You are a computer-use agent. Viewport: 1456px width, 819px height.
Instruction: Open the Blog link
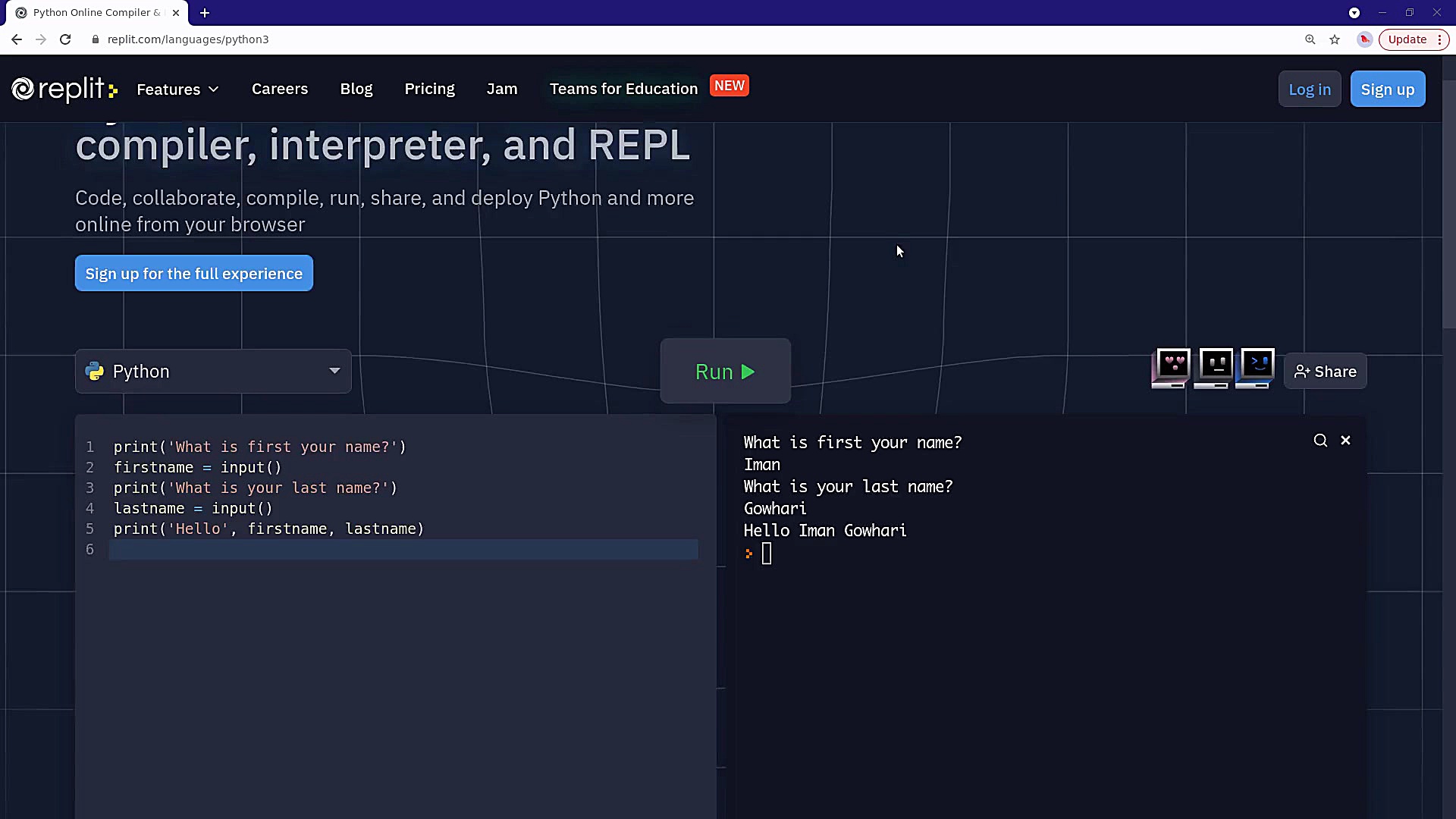tap(356, 89)
